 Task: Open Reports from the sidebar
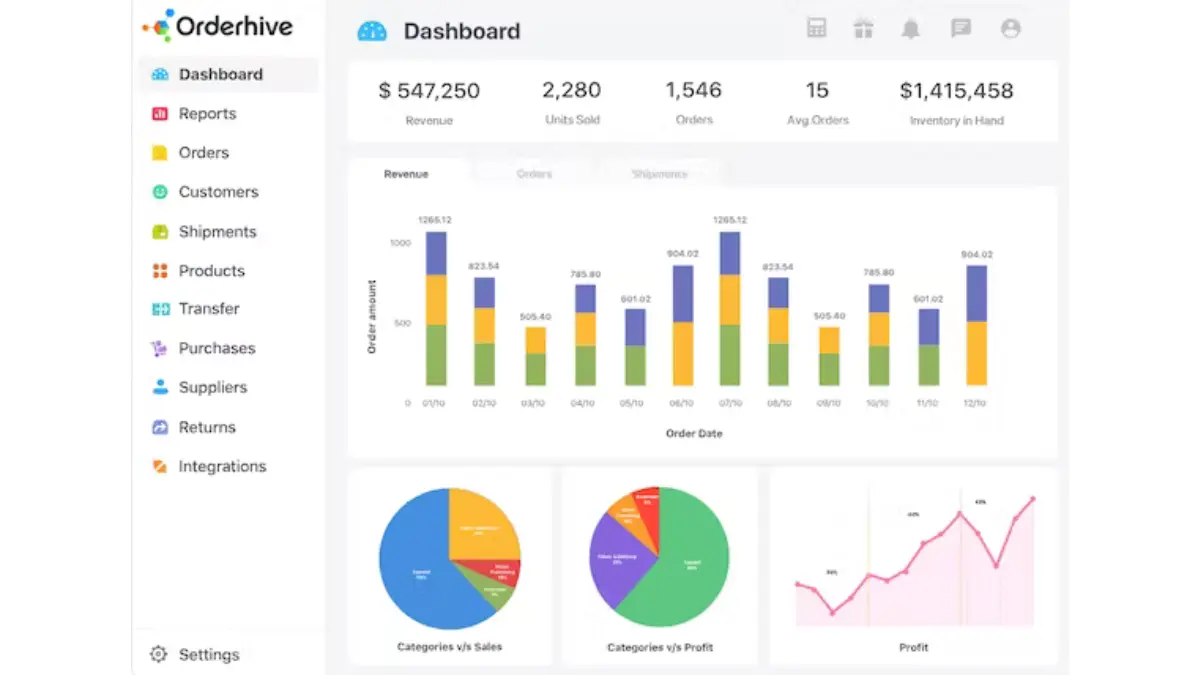[207, 114]
